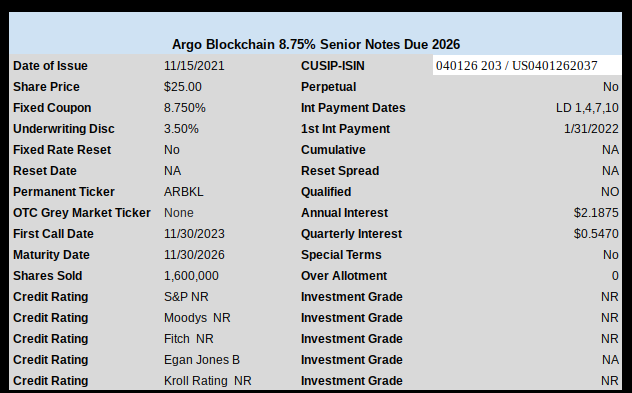Select the Permanent Ticker ARBKL cell
This screenshot has height=393, width=632.
(183, 191)
